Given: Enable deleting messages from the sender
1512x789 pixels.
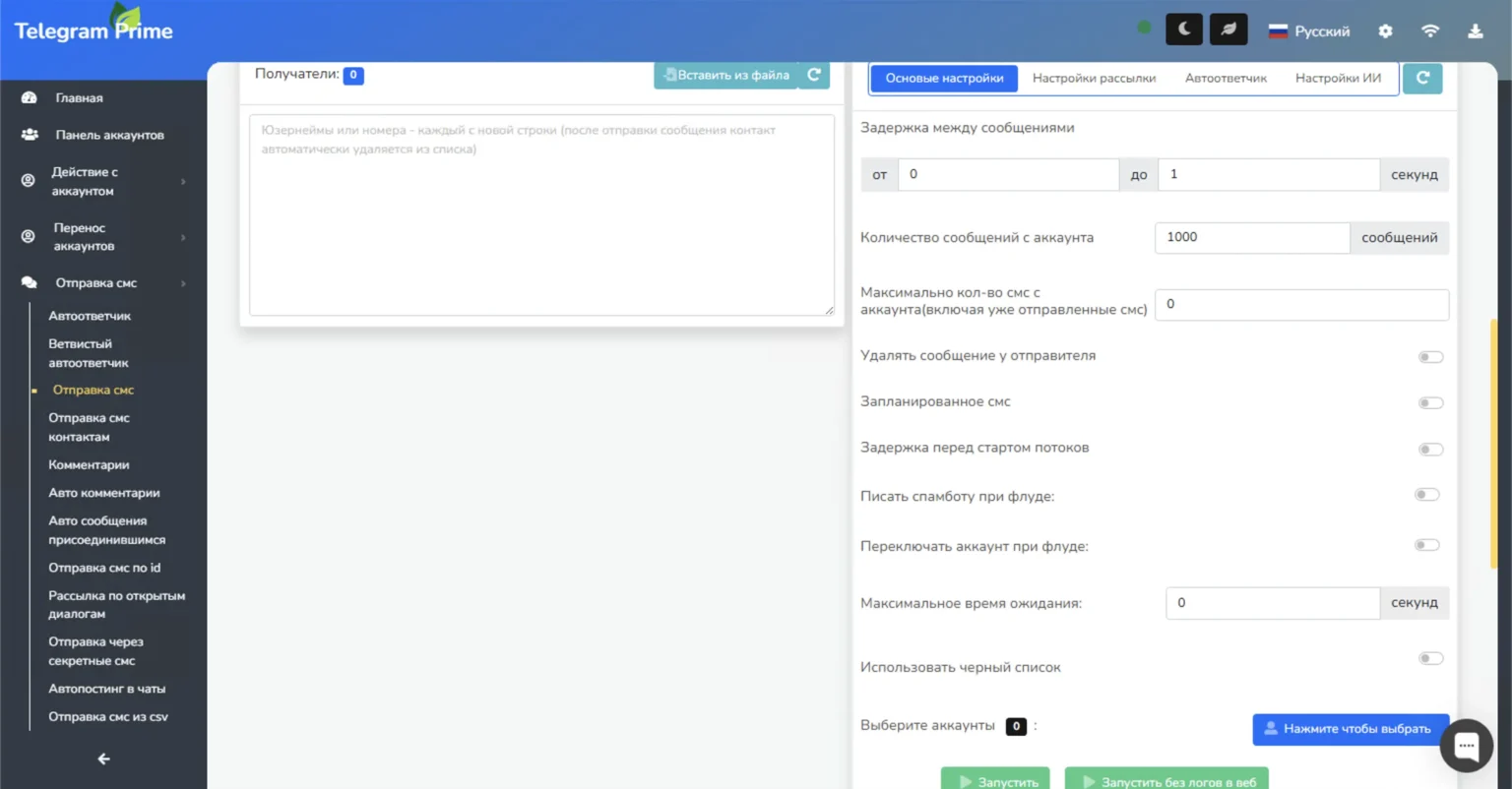Looking at the screenshot, I should (x=1429, y=356).
